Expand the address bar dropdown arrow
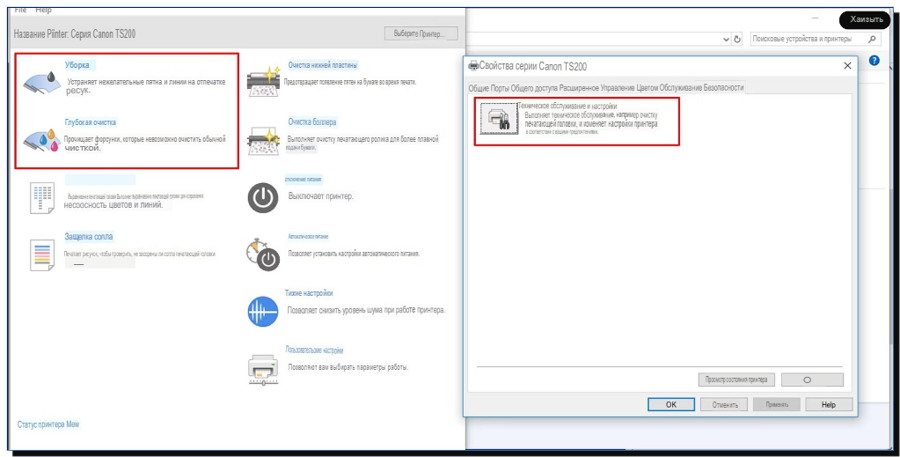 pyautogui.click(x=726, y=40)
